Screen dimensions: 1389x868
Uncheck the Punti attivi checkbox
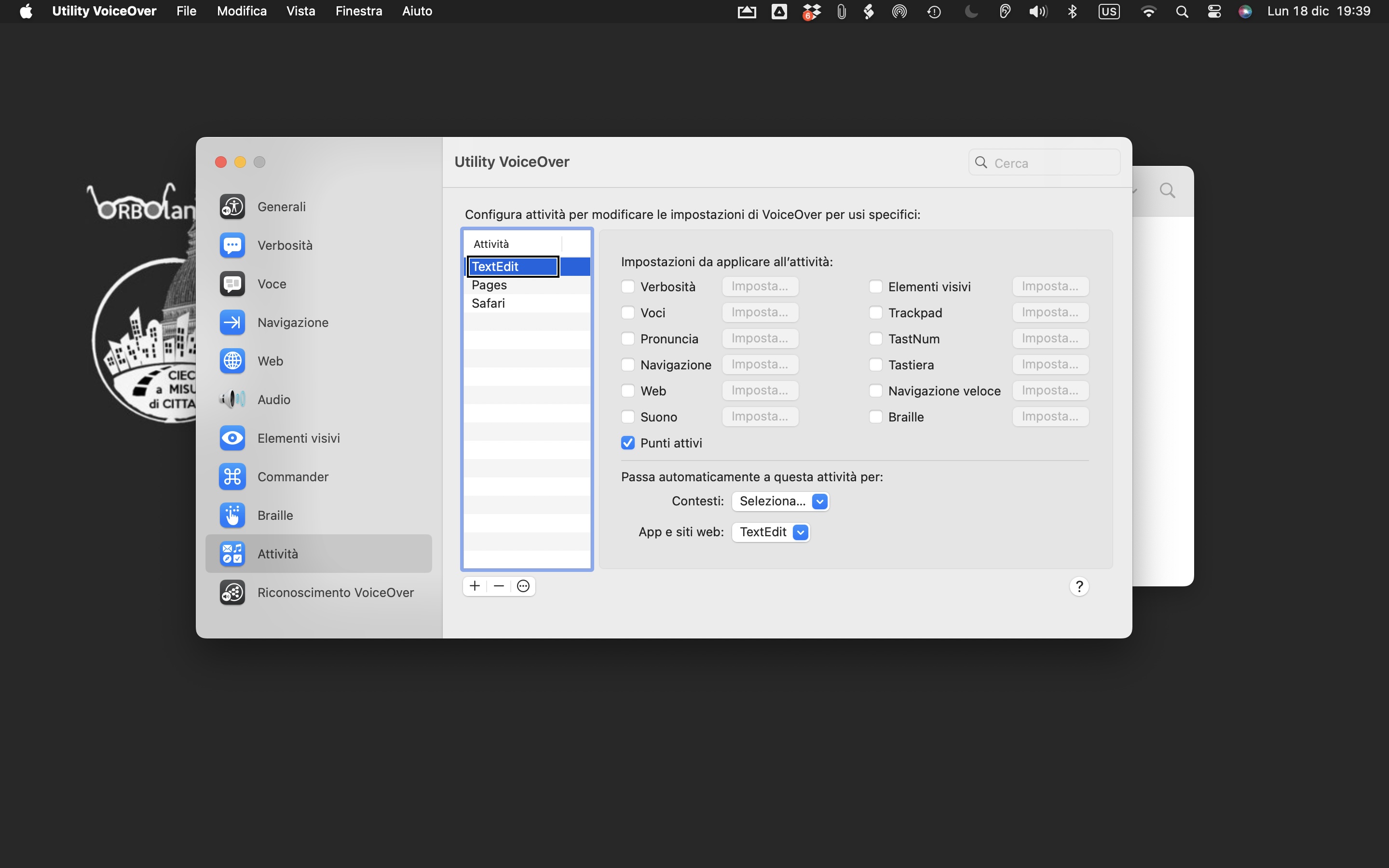(628, 443)
